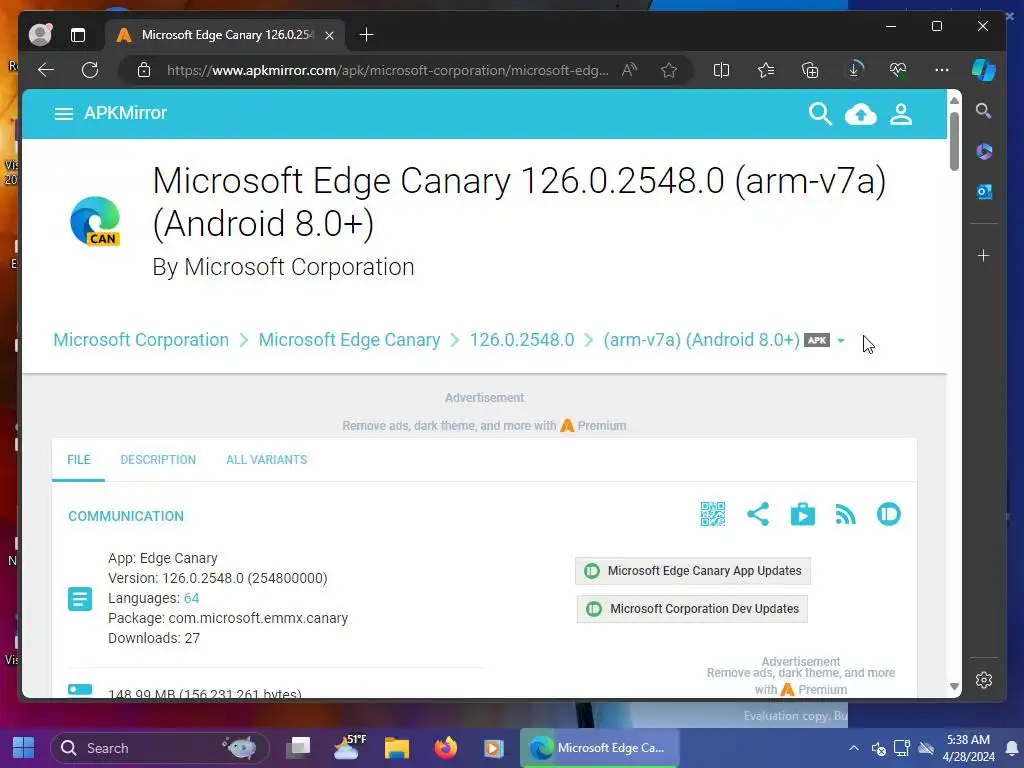Click the 64 languages link
Screen dimensions: 1024x768
click(x=191, y=598)
